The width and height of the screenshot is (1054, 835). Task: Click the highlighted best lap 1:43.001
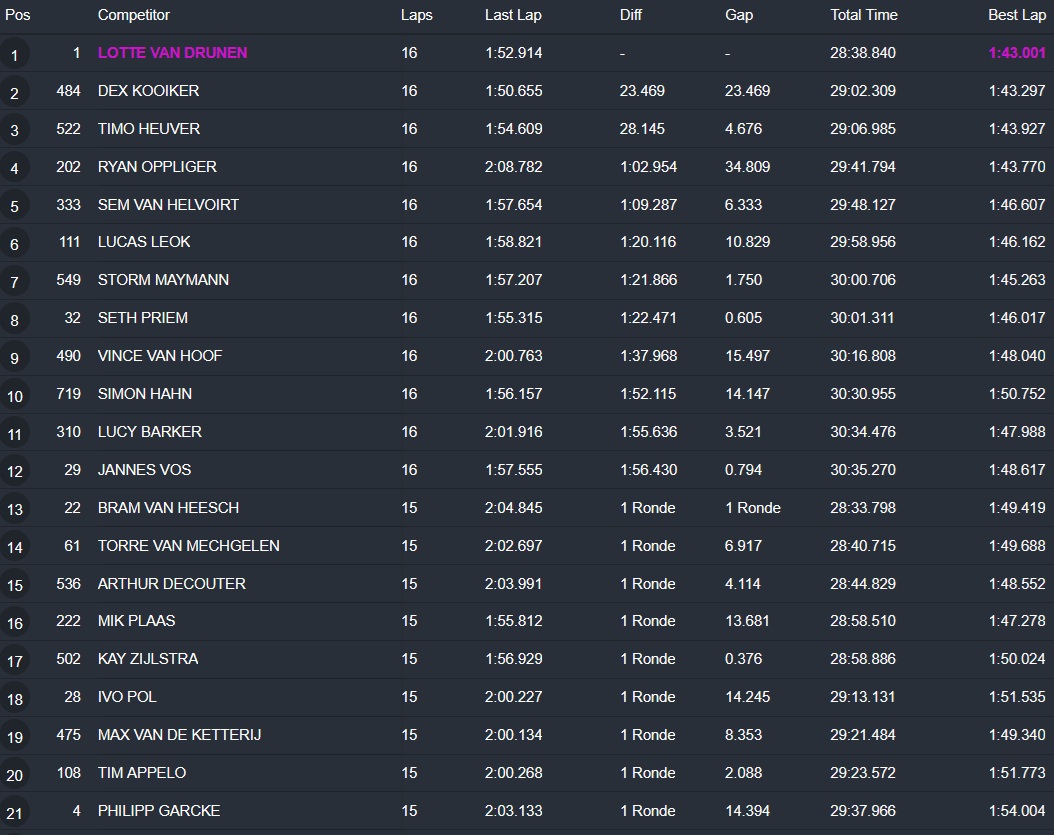click(1016, 53)
